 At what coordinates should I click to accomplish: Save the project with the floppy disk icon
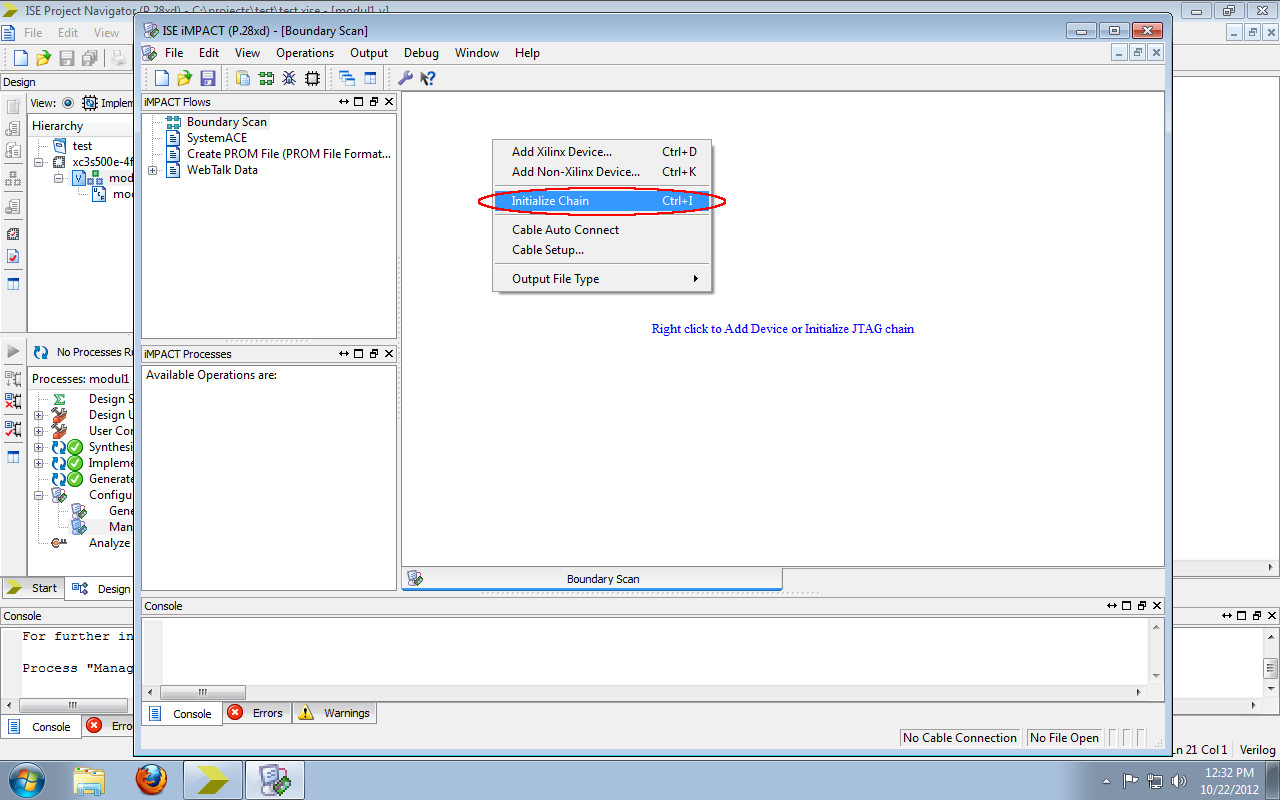tap(208, 77)
